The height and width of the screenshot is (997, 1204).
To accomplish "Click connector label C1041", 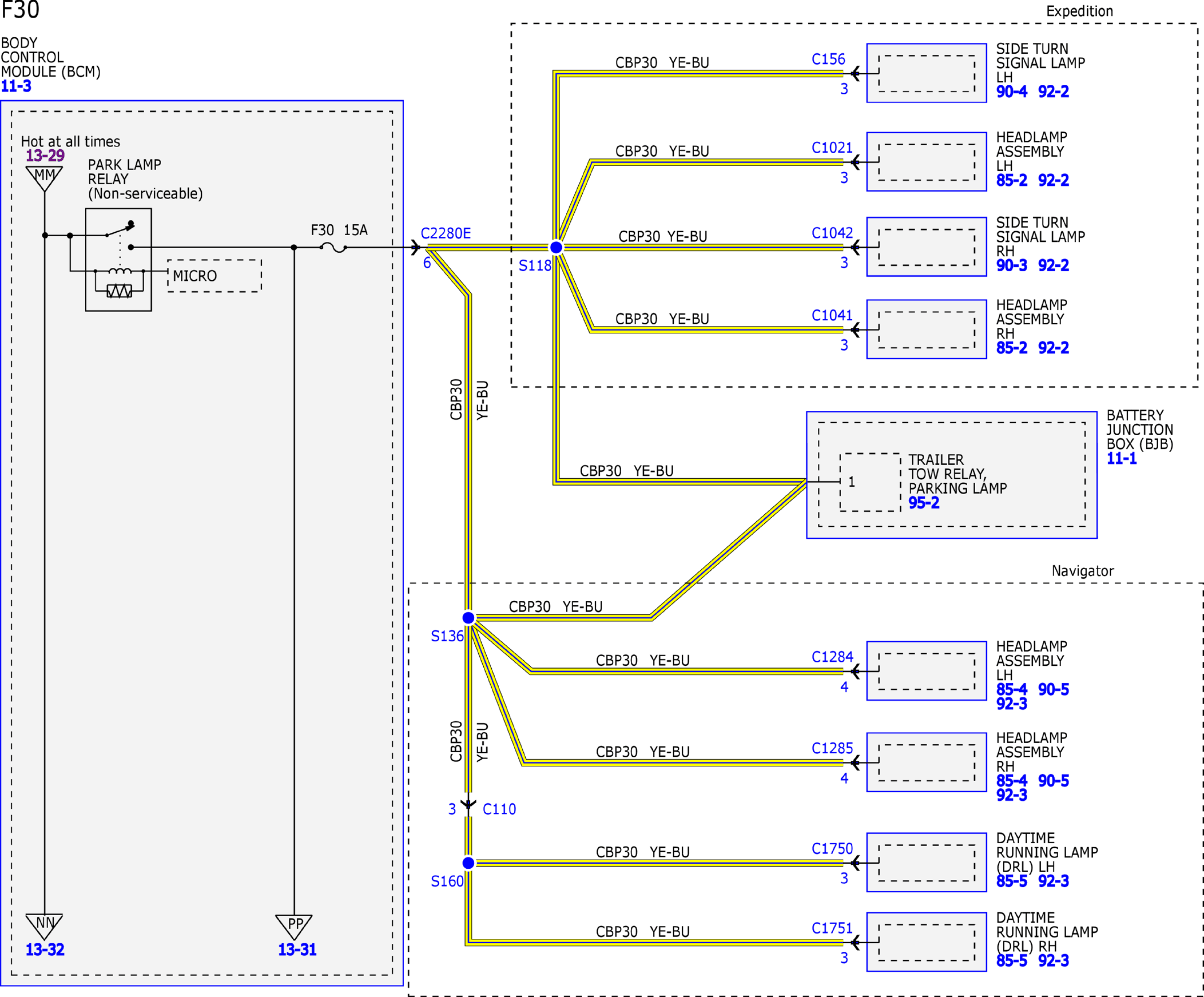I will click(x=832, y=315).
